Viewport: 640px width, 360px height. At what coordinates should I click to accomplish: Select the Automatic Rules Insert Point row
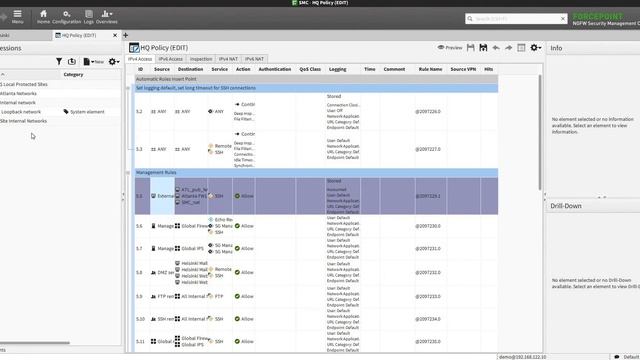coord(316,79)
